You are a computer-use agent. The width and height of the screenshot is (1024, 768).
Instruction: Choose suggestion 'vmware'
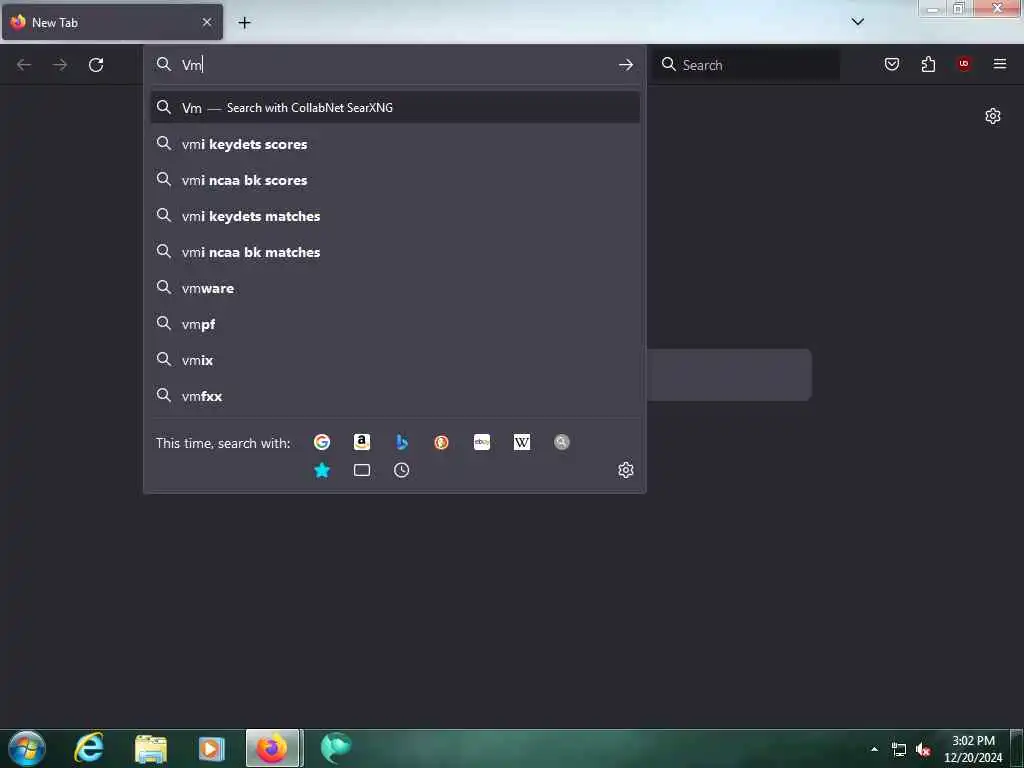[395, 288]
